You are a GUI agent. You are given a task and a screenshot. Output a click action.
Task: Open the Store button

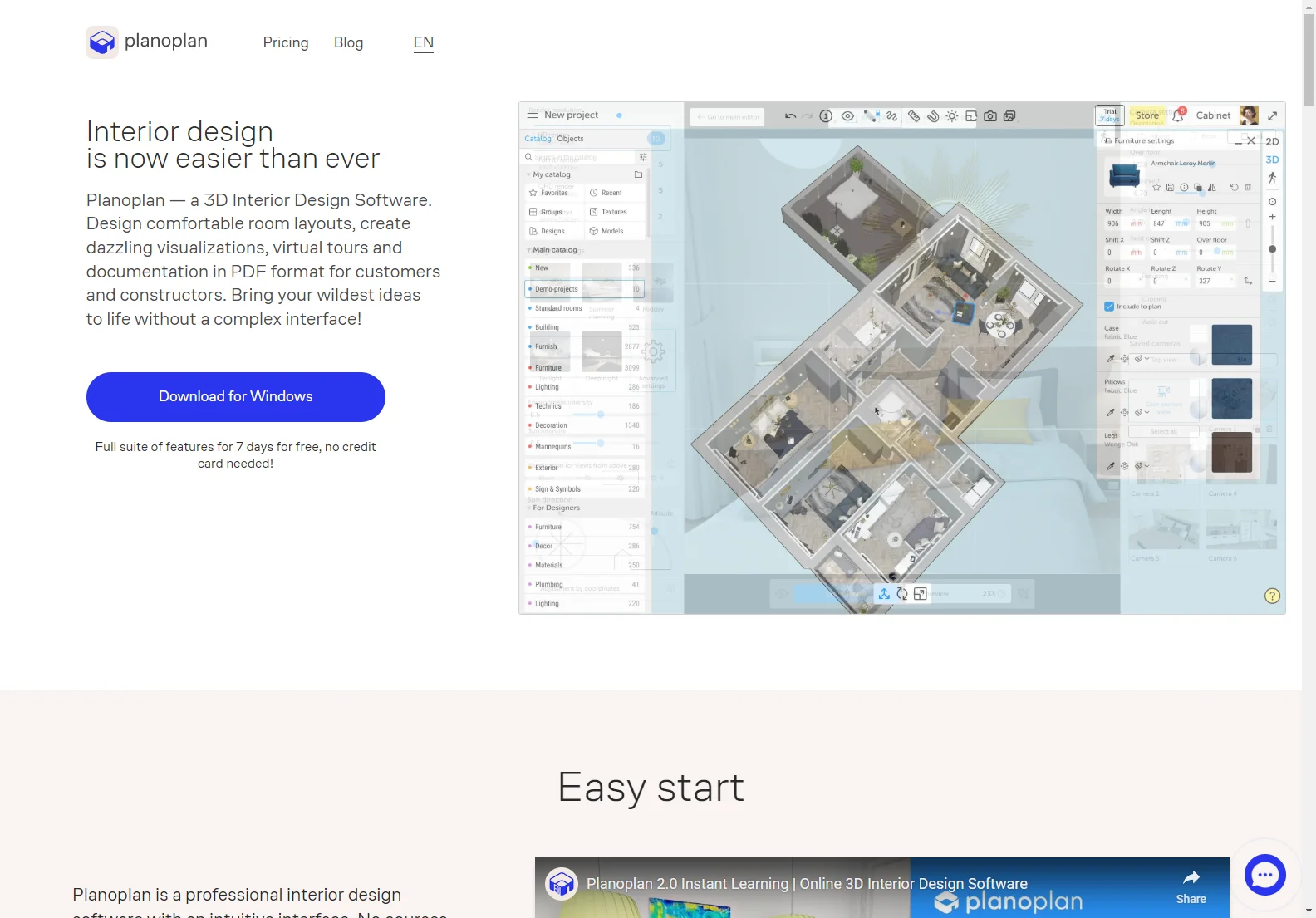[x=1147, y=115]
